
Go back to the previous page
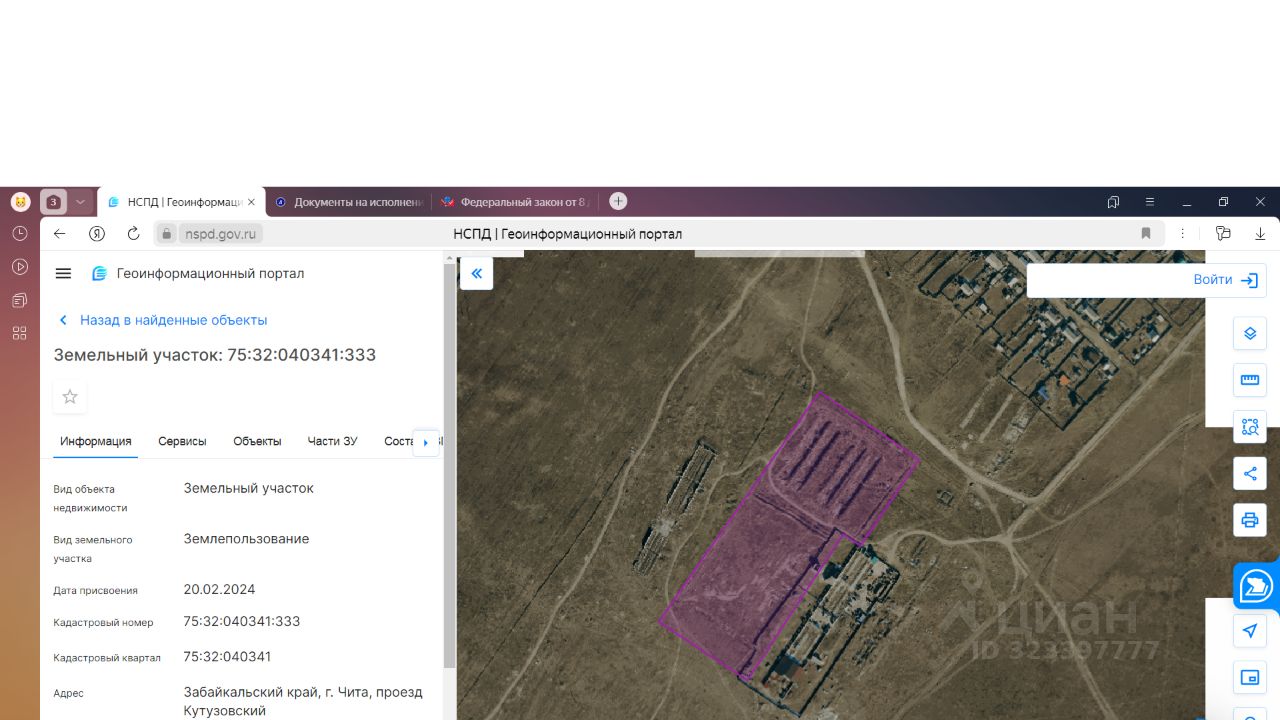[x=60, y=234]
